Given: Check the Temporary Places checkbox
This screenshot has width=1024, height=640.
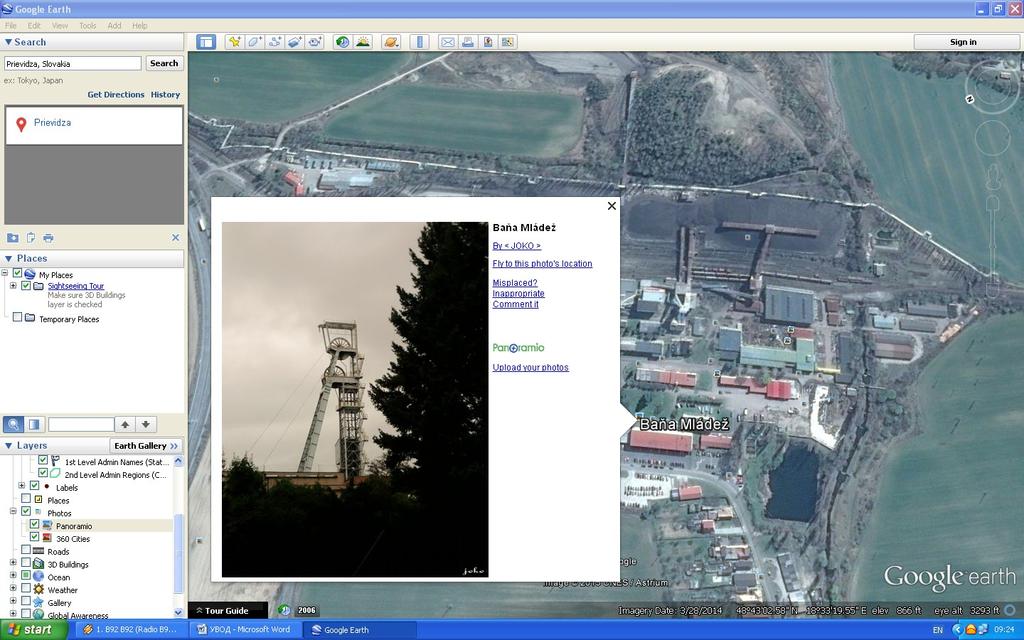Looking at the screenshot, I should tap(18, 317).
